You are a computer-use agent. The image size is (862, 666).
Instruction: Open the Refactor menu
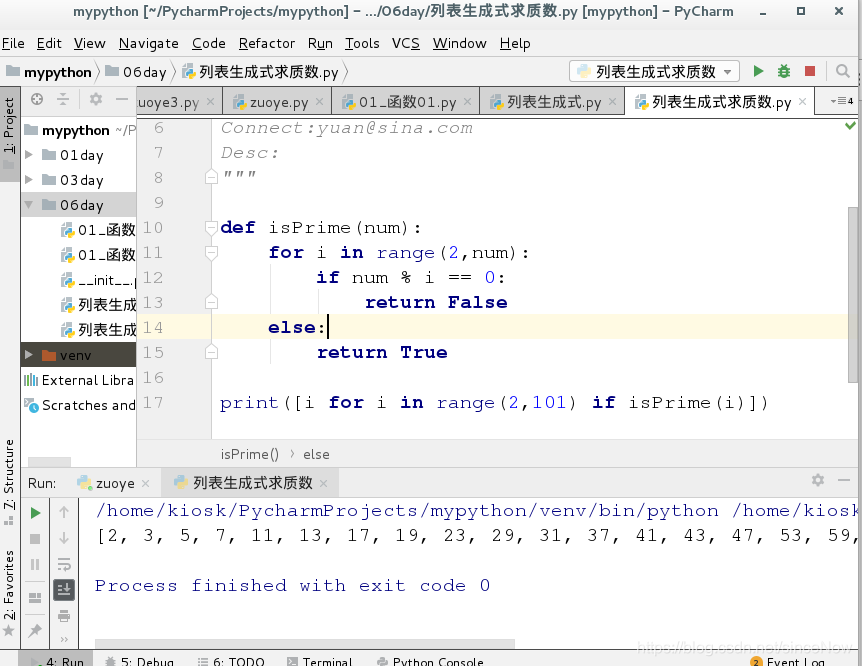click(x=267, y=43)
